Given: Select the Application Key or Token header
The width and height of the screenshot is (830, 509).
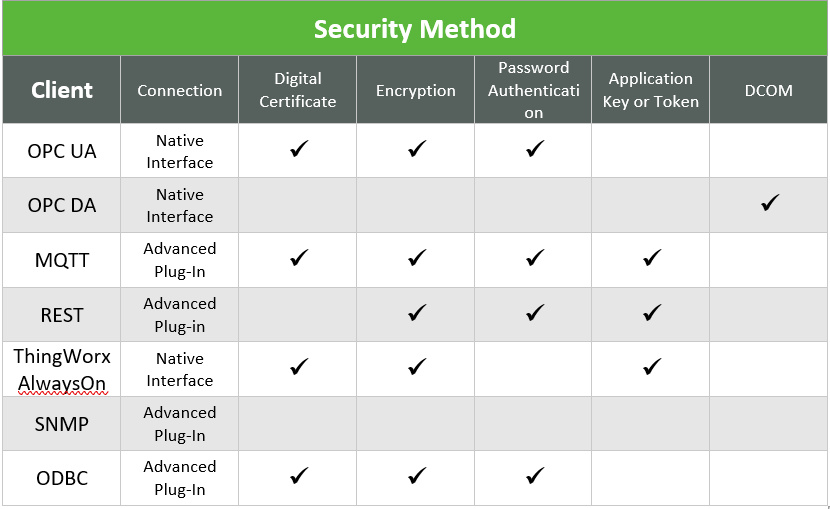Looking at the screenshot, I should pyautogui.click(x=651, y=90).
